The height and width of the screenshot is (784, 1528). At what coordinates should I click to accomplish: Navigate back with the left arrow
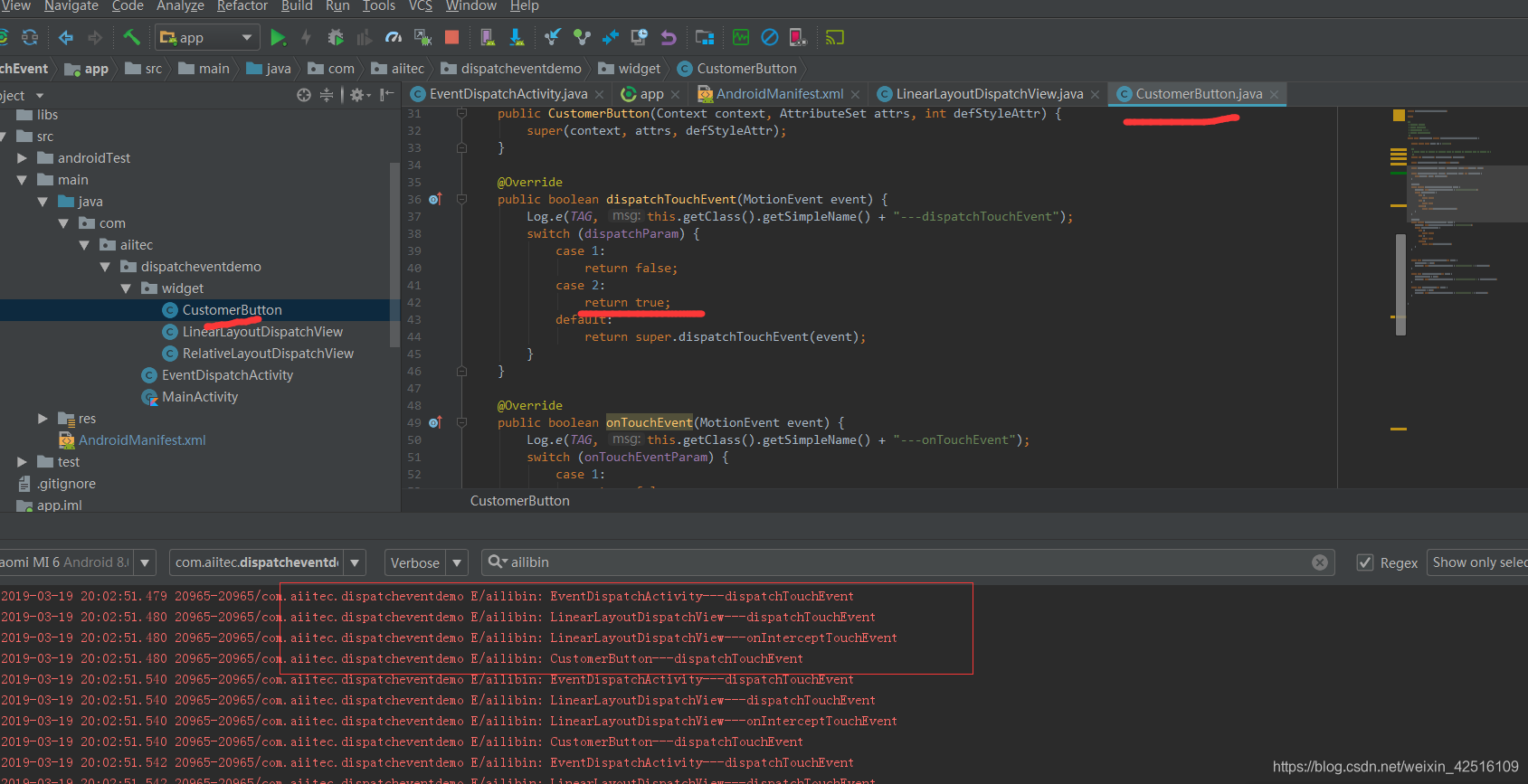tap(66, 37)
